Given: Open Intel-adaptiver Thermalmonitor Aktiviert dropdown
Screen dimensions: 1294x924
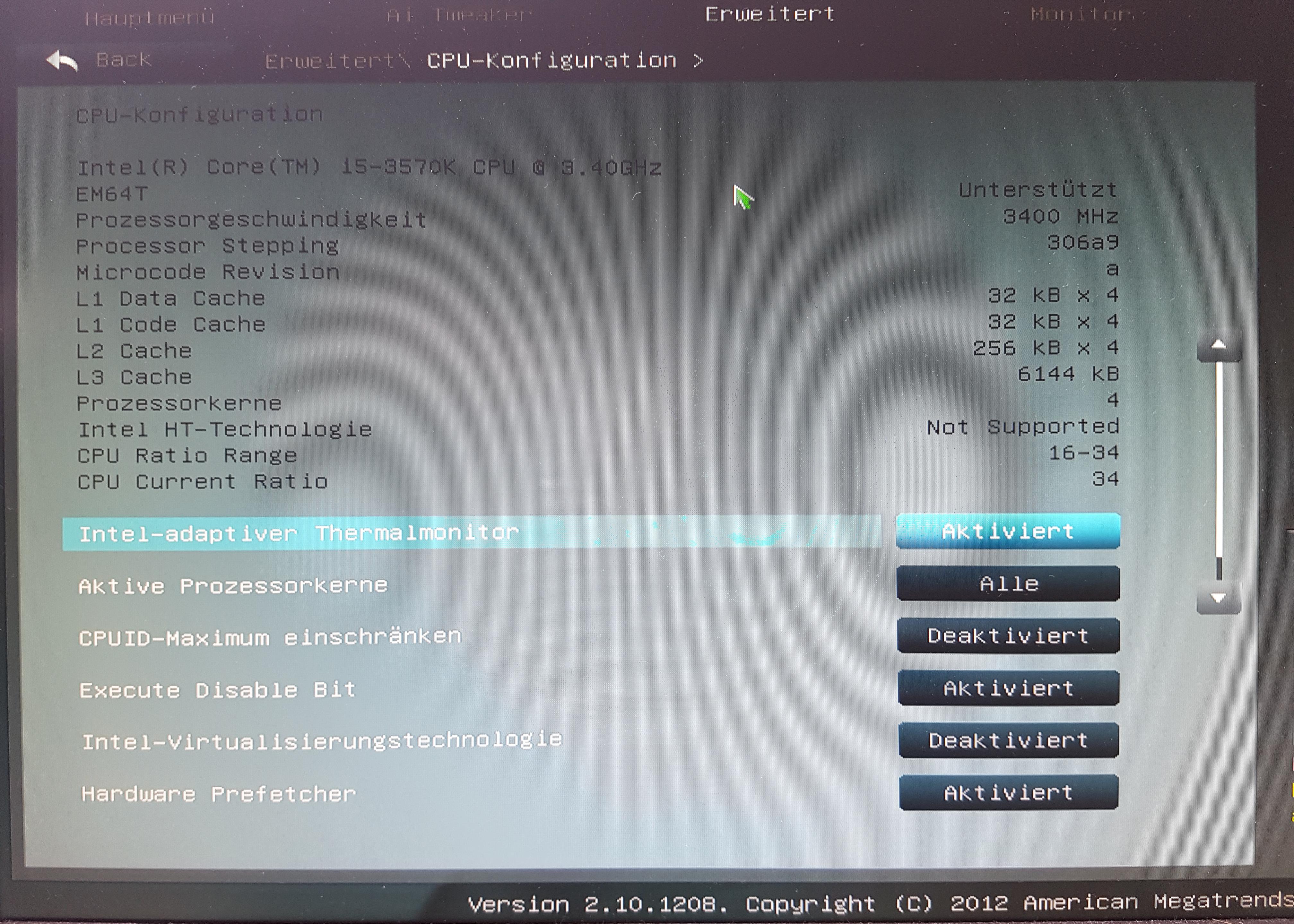Looking at the screenshot, I should pos(1008,531).
